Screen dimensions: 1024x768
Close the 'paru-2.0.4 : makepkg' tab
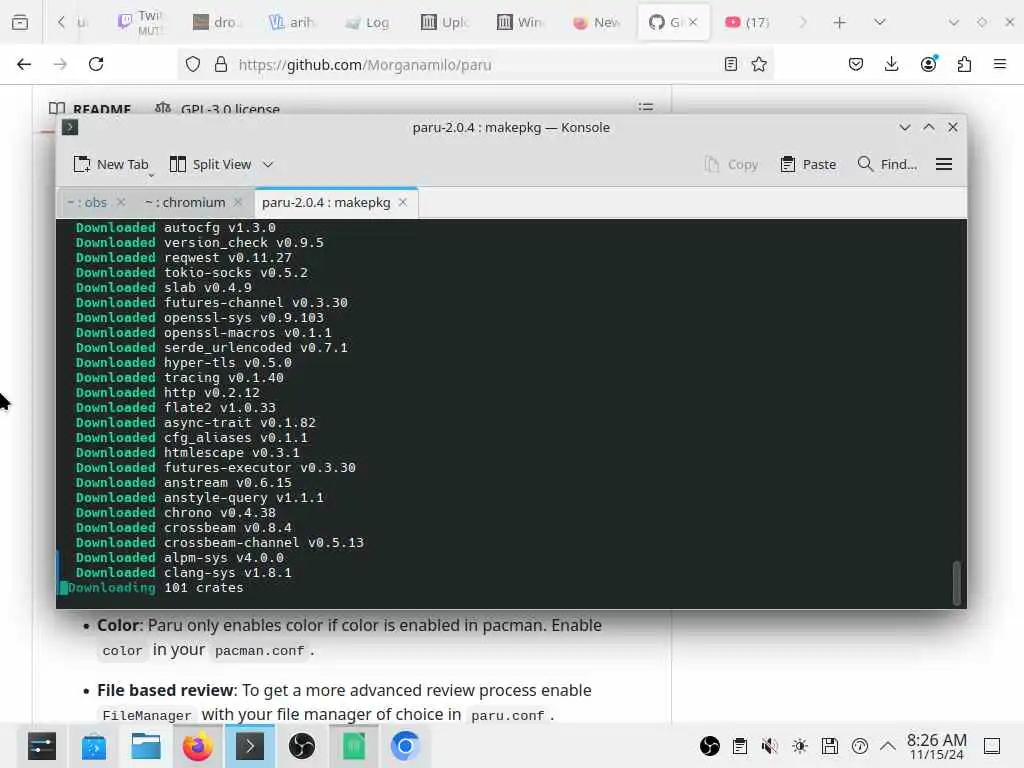(403, 202)
